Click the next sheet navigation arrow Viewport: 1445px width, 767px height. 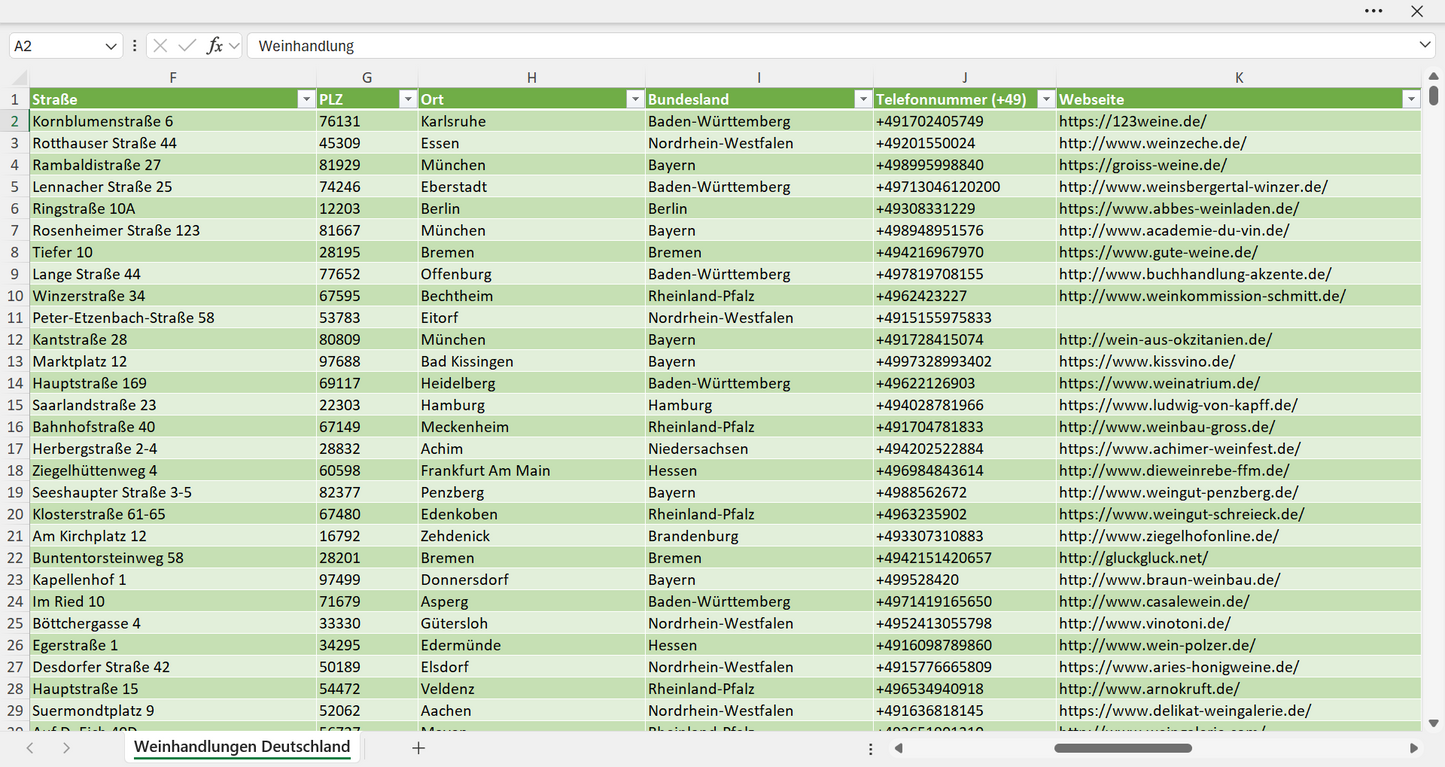[66, 748]
